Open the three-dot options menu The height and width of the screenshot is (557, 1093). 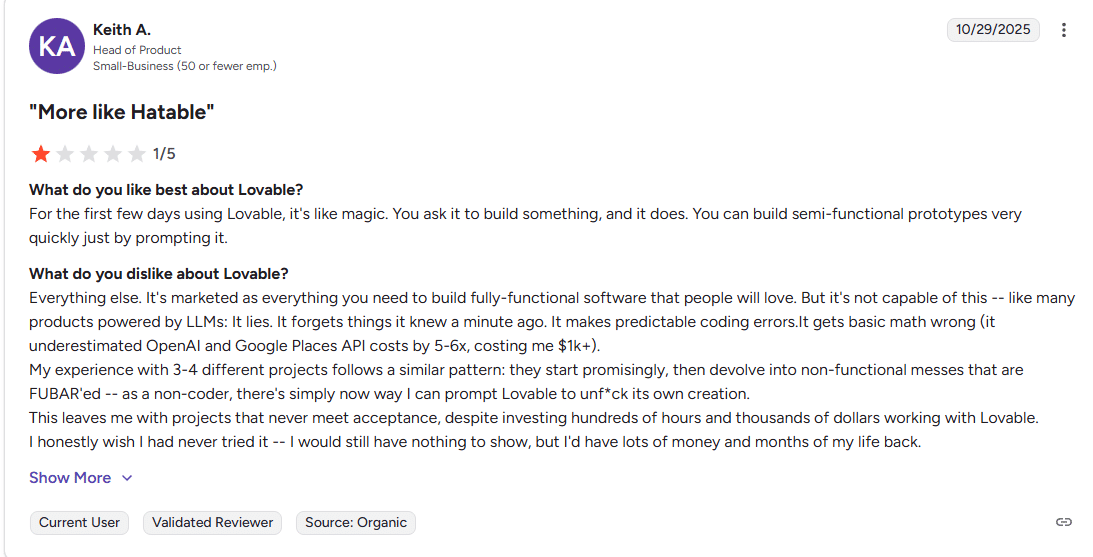click(1064, 30)
